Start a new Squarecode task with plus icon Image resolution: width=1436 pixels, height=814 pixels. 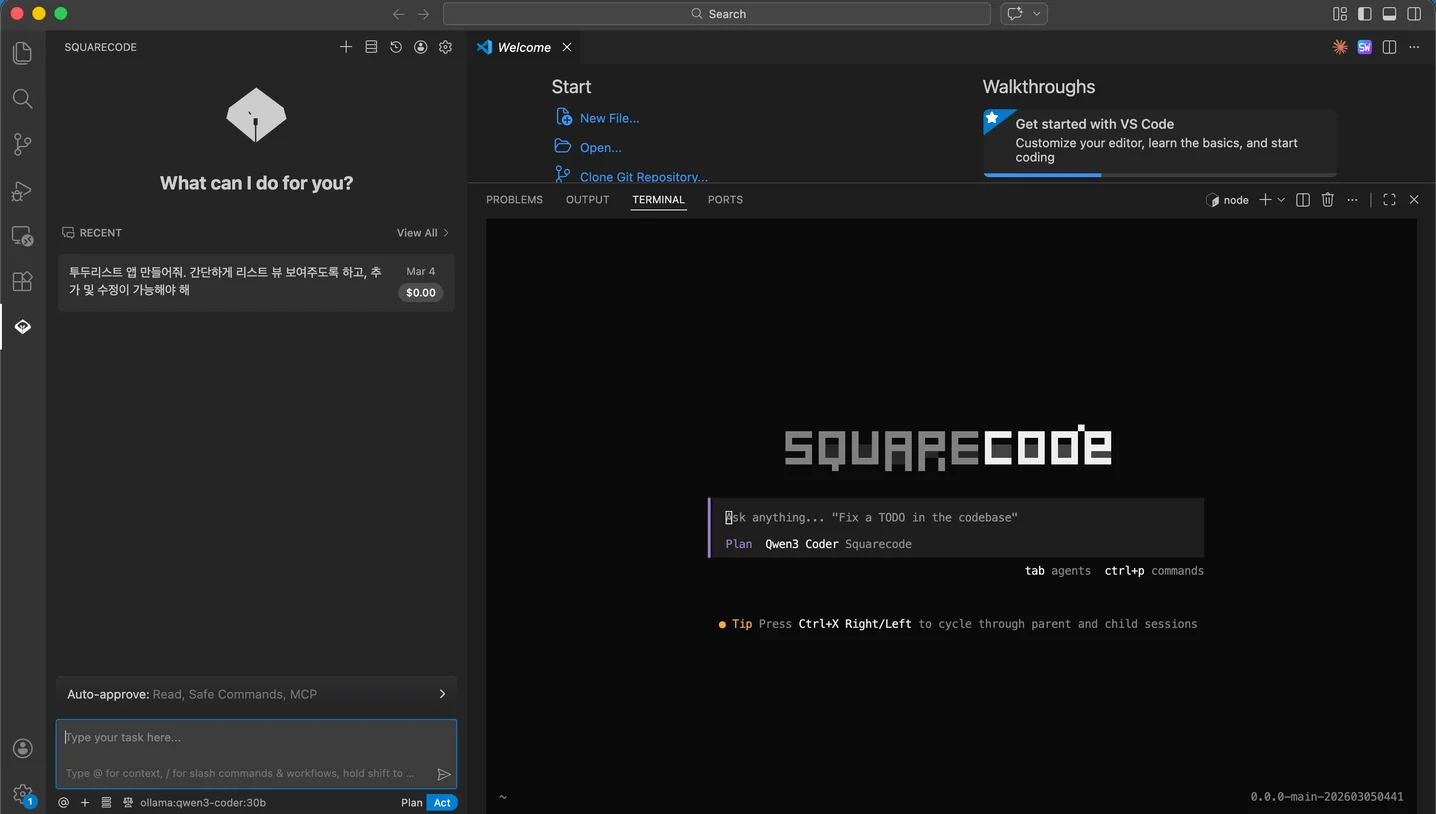click(346, 47)
